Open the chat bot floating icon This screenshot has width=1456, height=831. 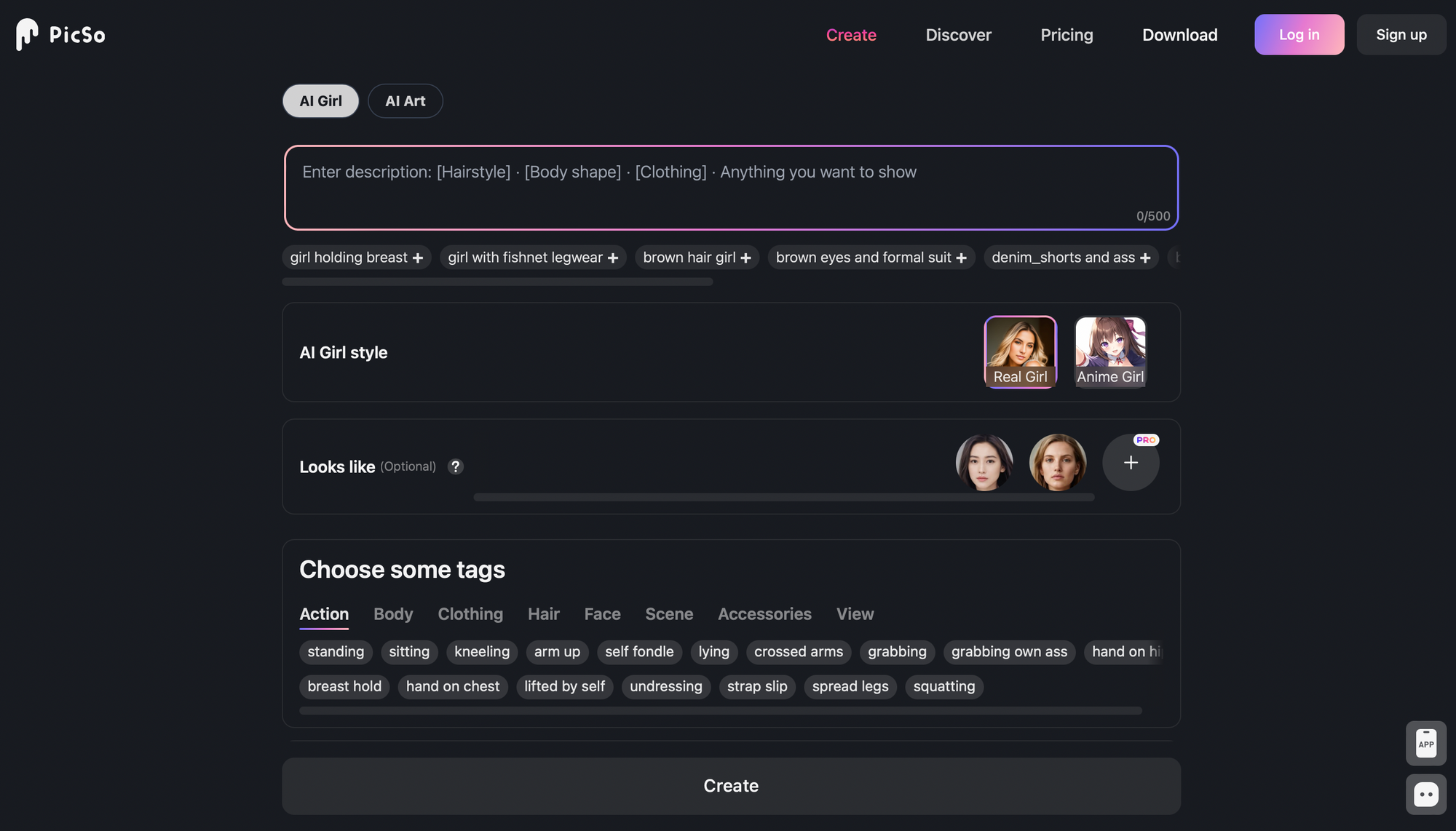point(1425,794)
